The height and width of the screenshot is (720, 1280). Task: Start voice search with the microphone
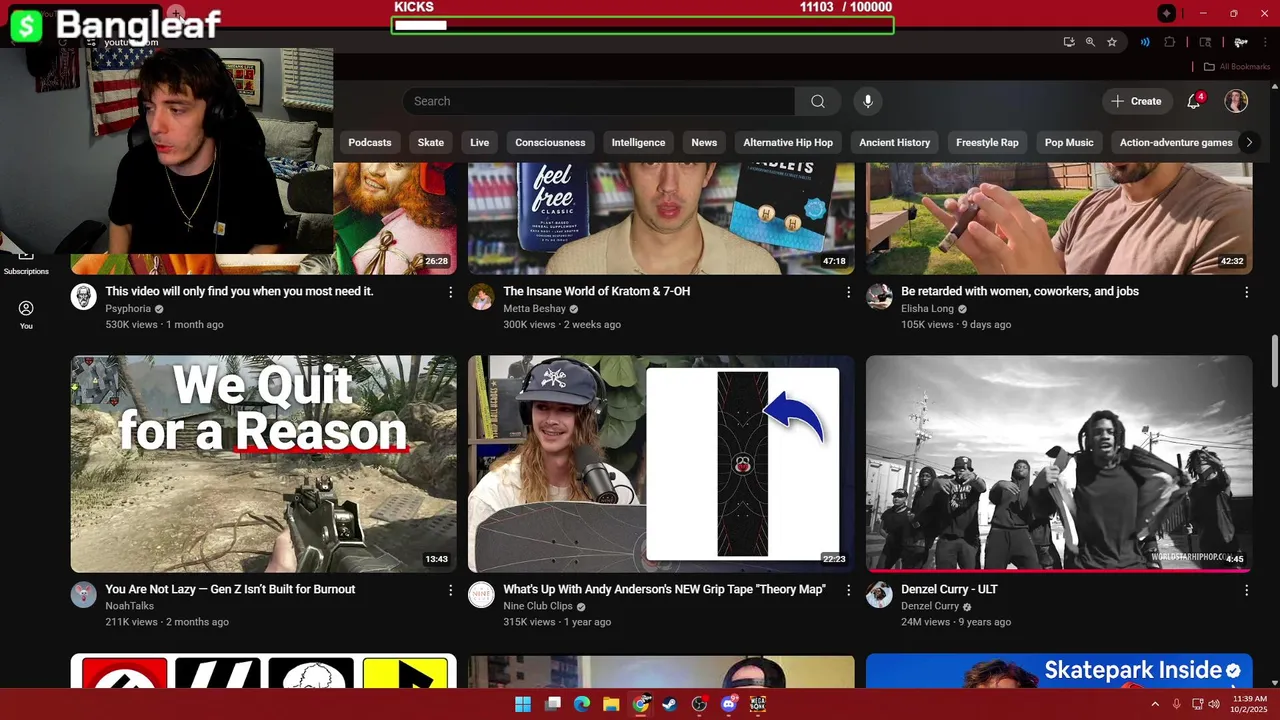pyautogui.click(x=868, y=101)
